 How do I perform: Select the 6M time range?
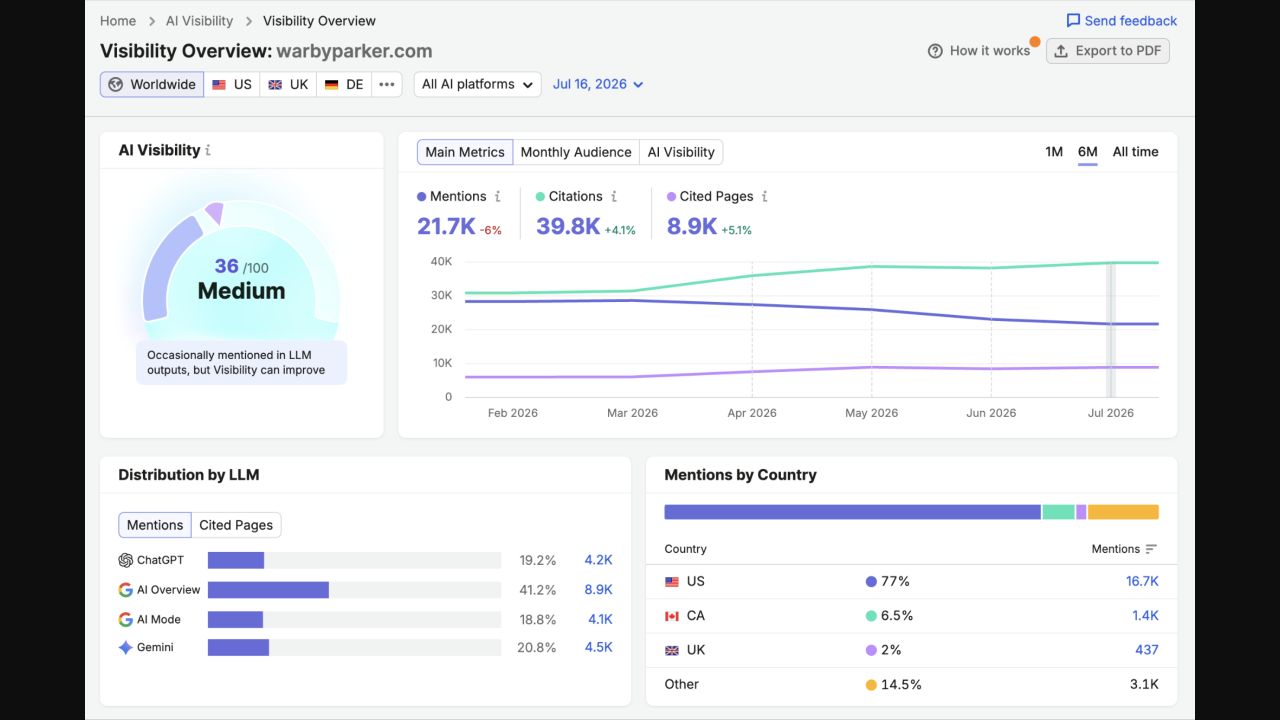(x=1087, y=152)
